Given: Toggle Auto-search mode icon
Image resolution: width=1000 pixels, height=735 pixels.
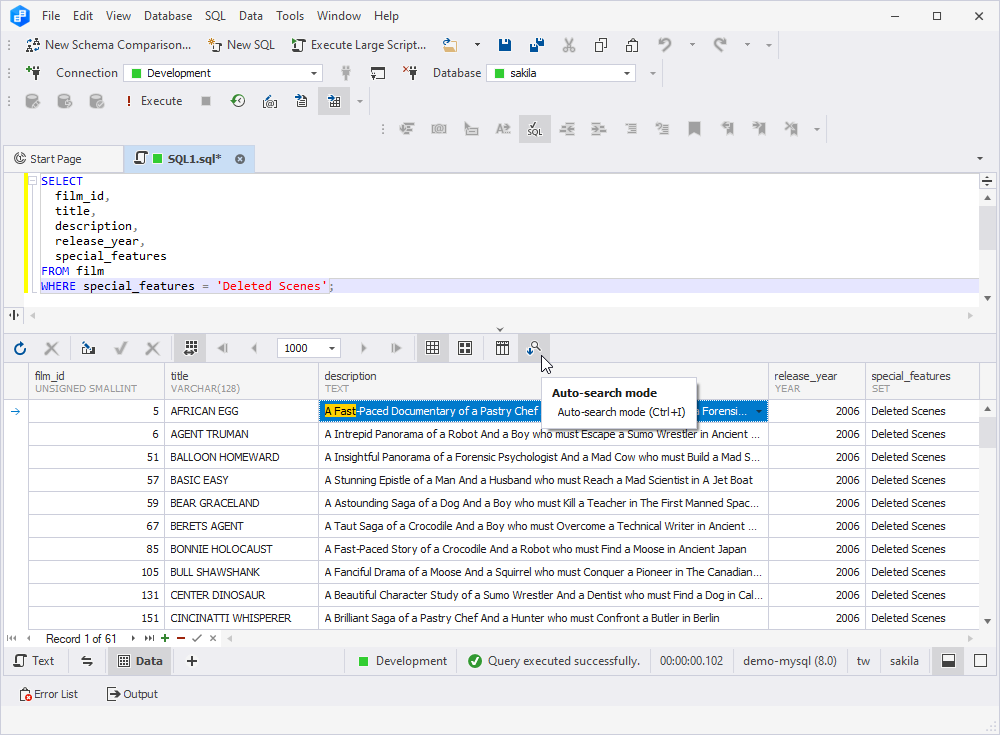Looking at the screenshot, I should click(x=534, y=348).
